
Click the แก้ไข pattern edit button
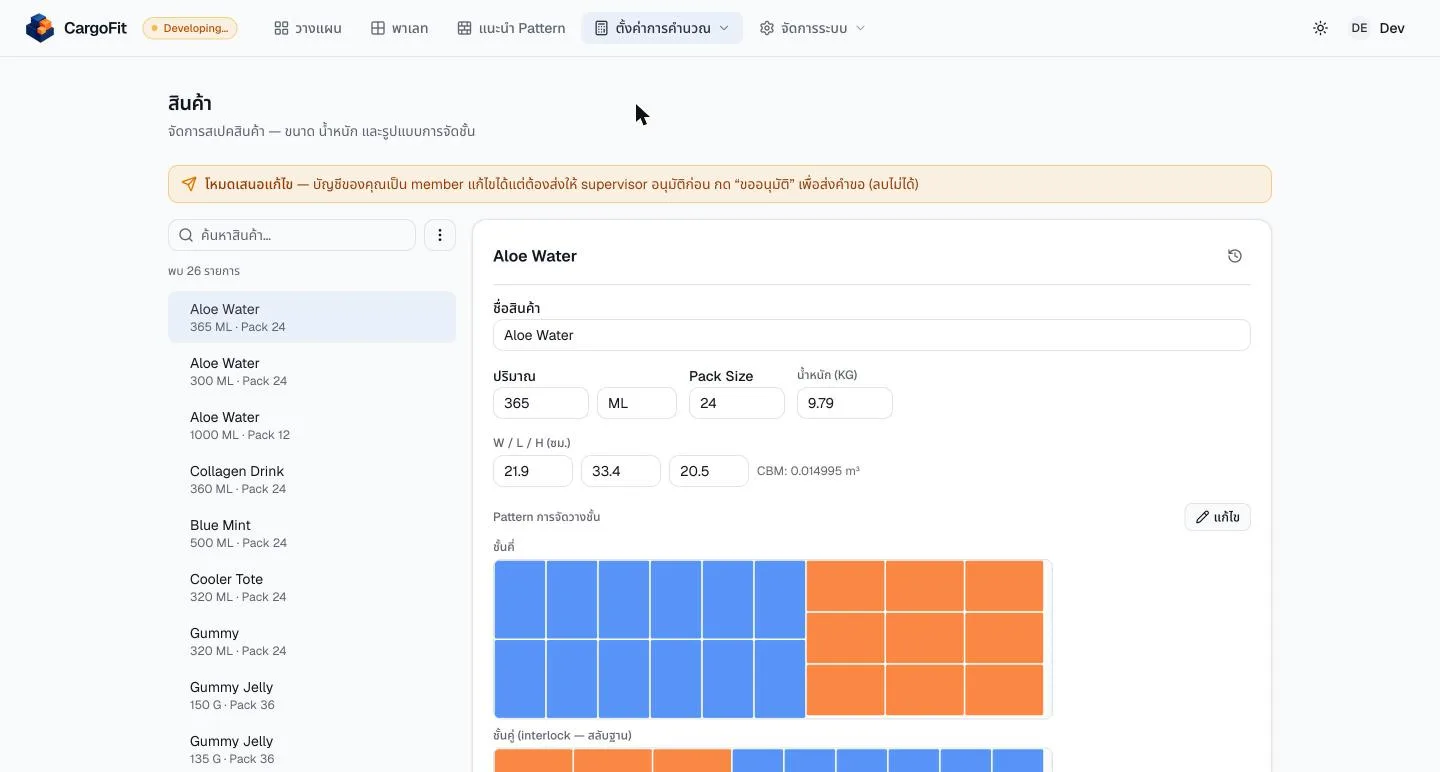pos(1217,517)
